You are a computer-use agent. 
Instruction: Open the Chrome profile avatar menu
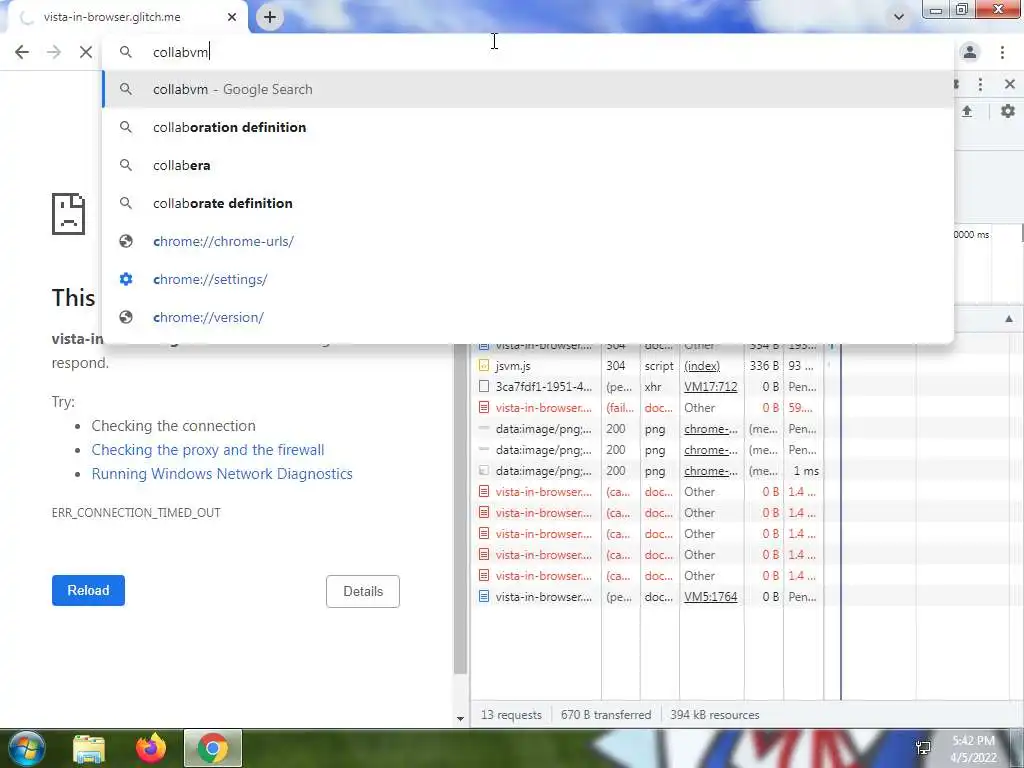[x=970, y=52]
